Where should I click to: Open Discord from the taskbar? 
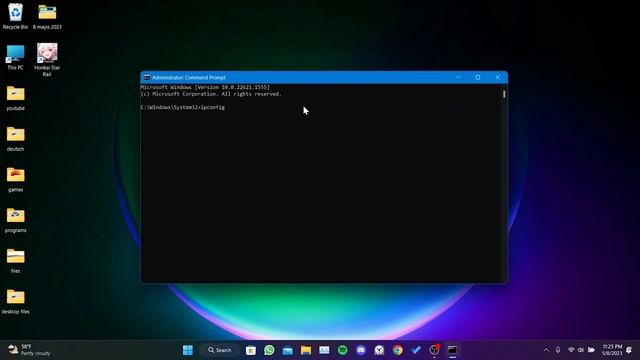(x=361, y=350)
